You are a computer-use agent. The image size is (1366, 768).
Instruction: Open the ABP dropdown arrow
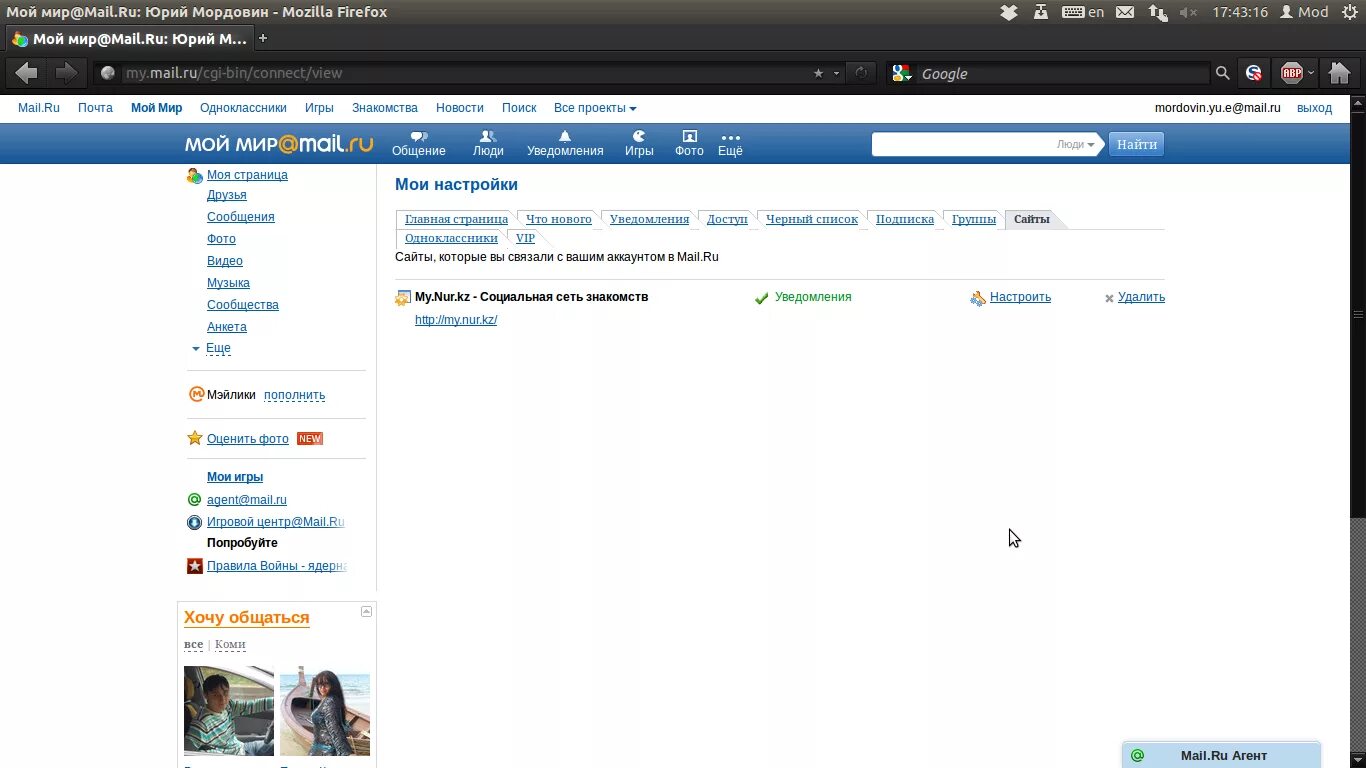point(1311,73)
